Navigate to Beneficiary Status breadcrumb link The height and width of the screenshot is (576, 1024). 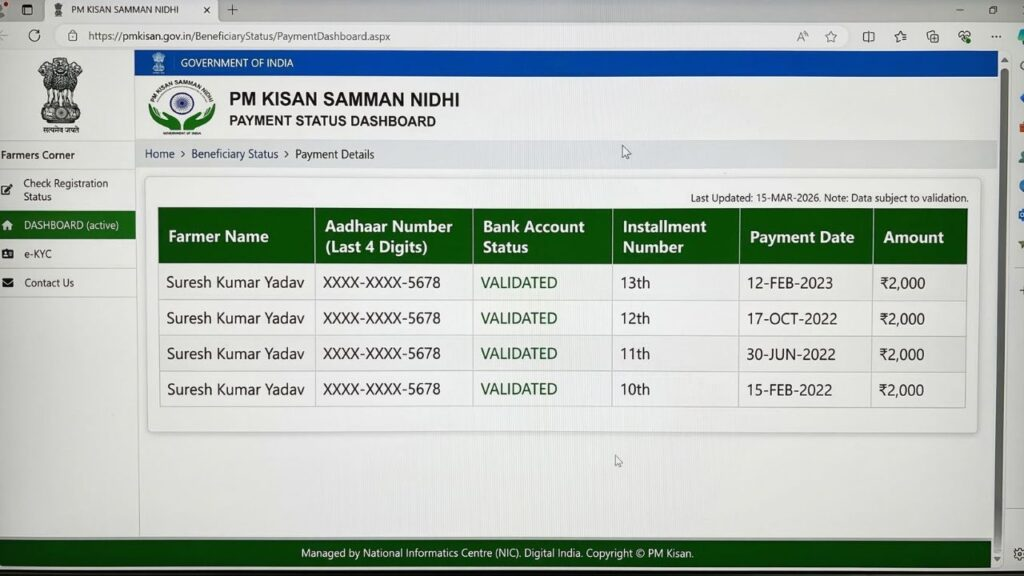234,154
